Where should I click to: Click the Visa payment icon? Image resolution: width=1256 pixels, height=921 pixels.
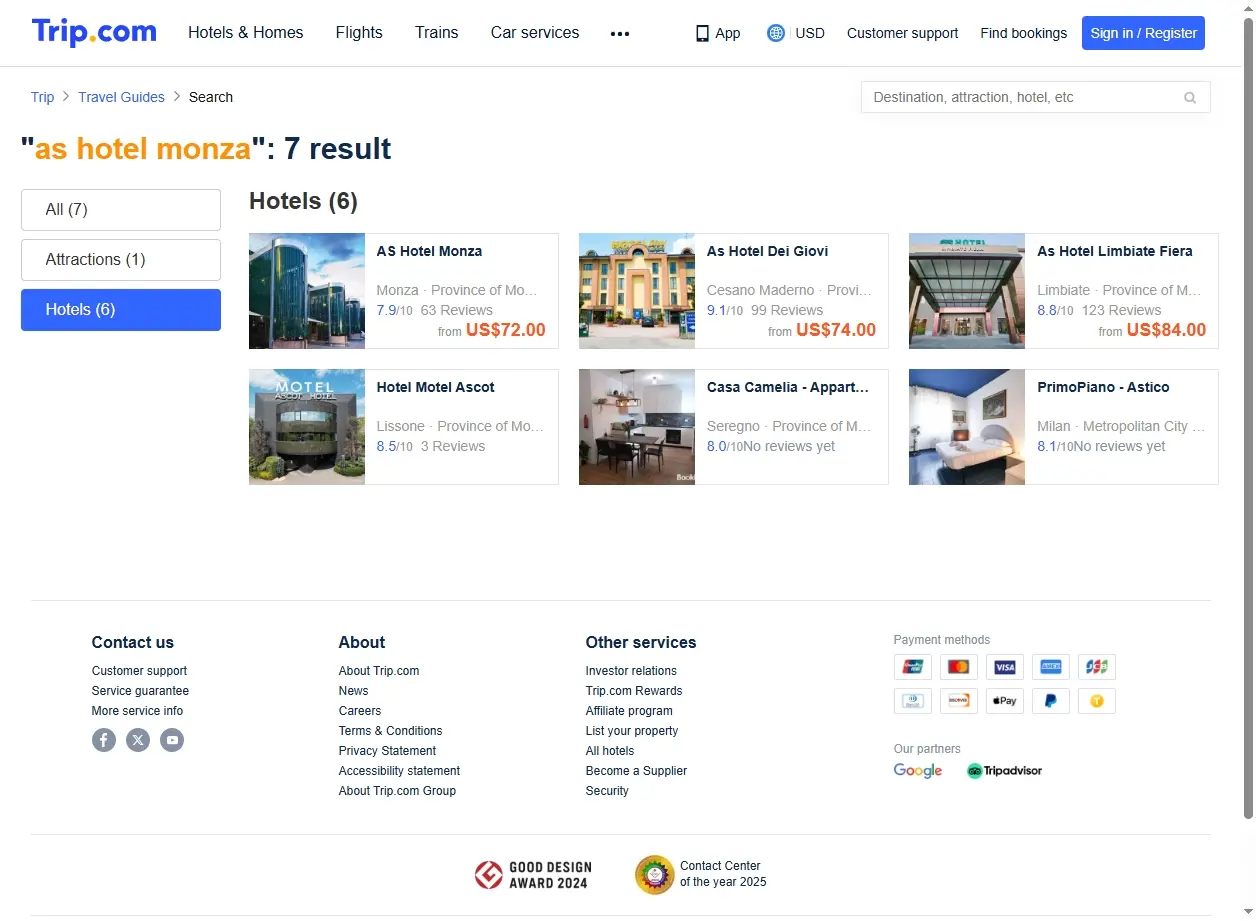1005,667
